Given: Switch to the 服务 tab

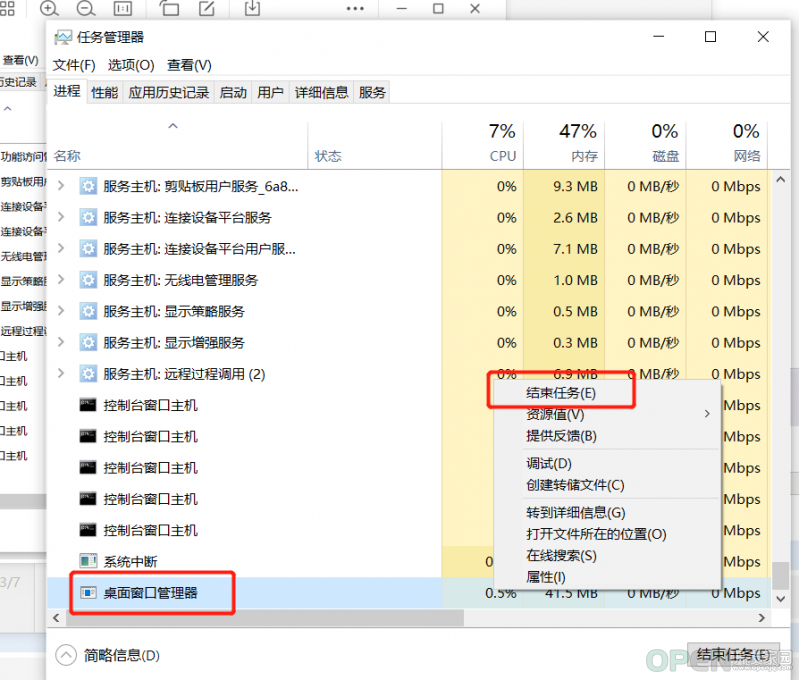Looking at the screenshot, I should click(x=372, y=92).
